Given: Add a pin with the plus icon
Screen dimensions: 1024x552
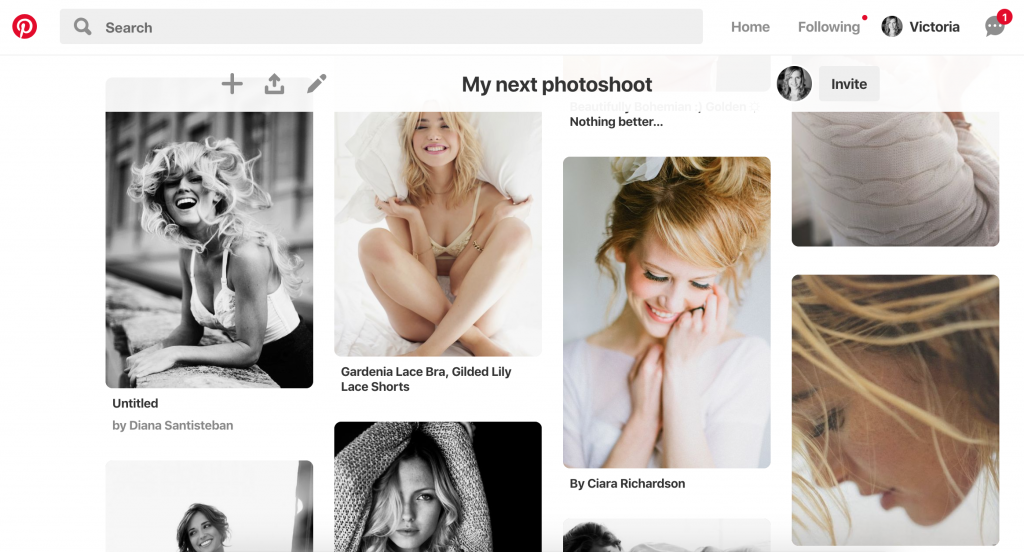Looking at the screenshot, I should [x=232, y=84].
